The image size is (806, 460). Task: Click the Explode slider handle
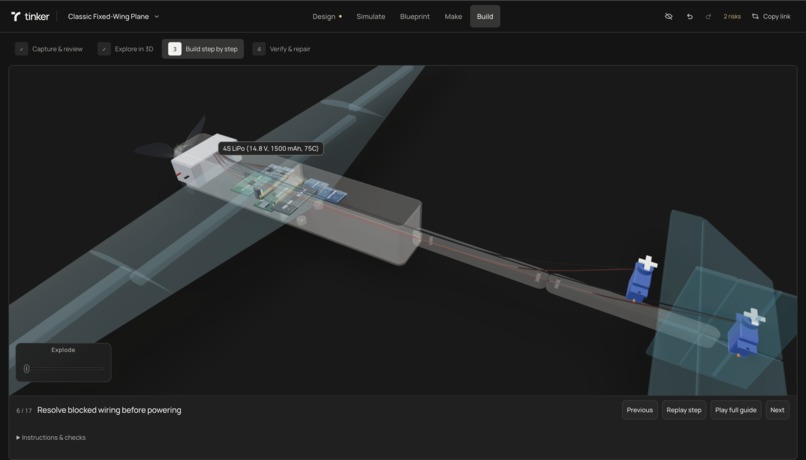click(27, 369)
